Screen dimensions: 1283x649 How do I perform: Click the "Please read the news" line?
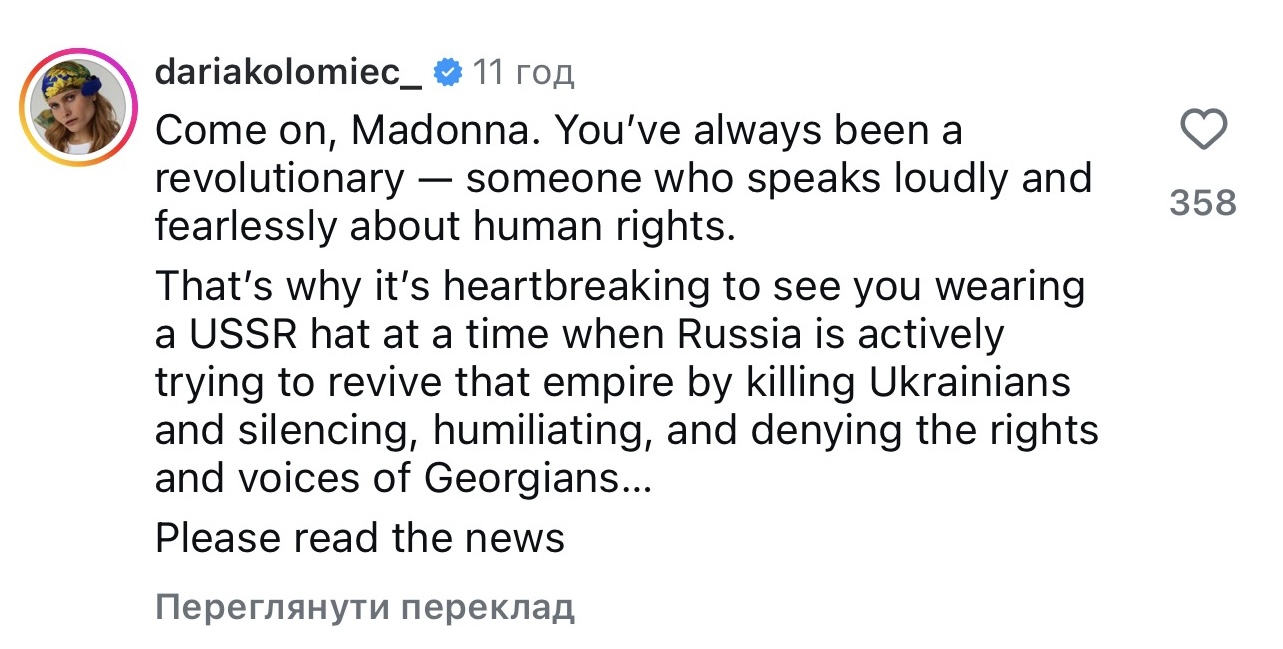[x=360, y=538]
